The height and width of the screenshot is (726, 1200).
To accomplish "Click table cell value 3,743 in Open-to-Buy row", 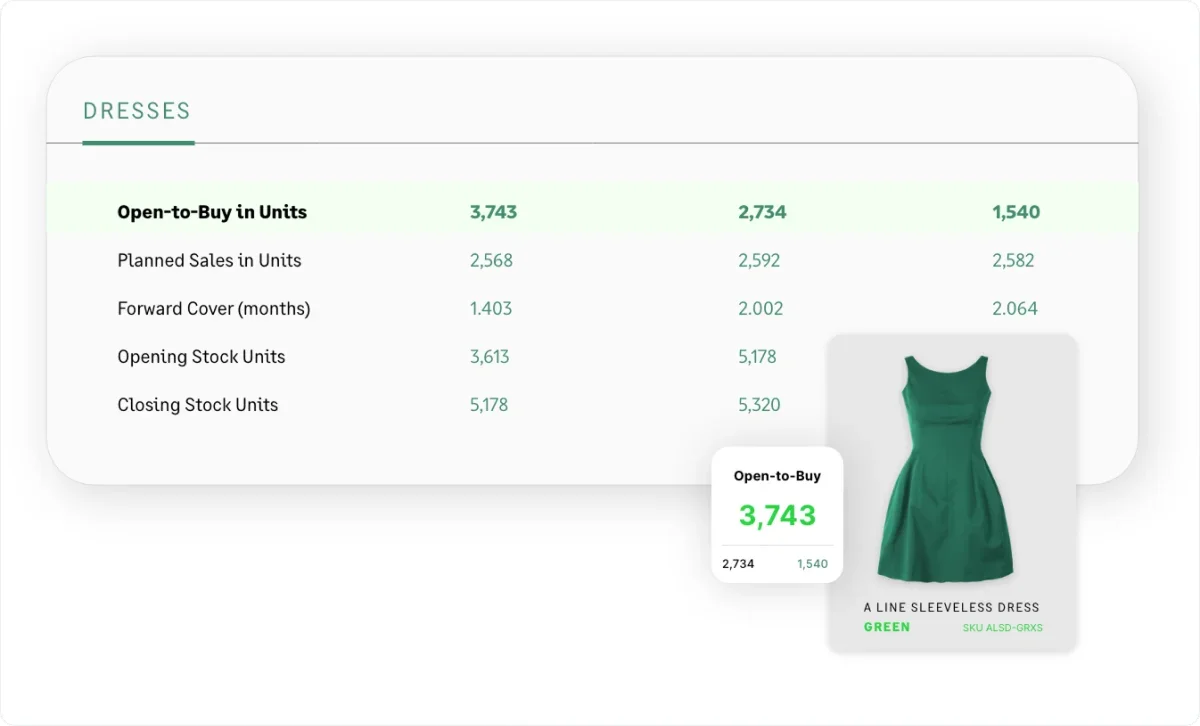I will point(493,212).
